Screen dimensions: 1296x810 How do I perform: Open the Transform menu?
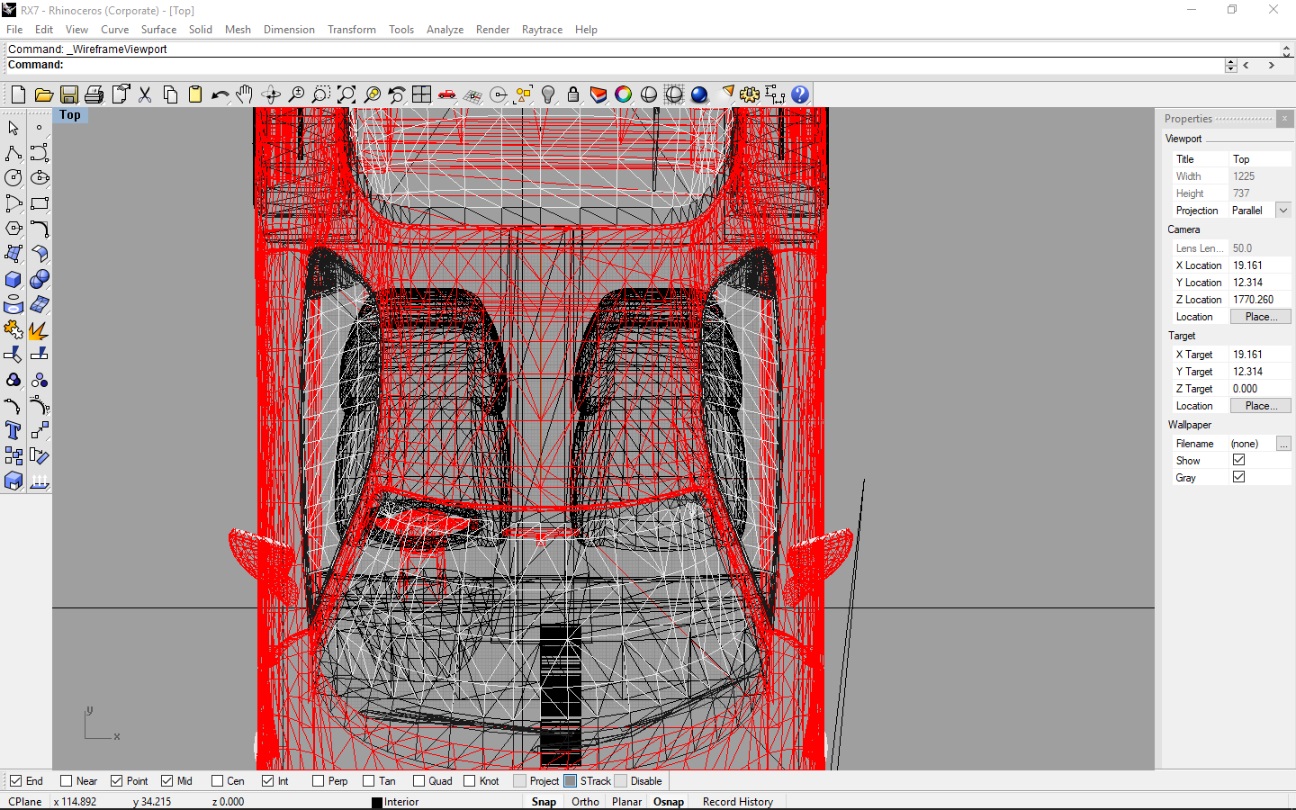pyautogui.click(x=351, y=29)
